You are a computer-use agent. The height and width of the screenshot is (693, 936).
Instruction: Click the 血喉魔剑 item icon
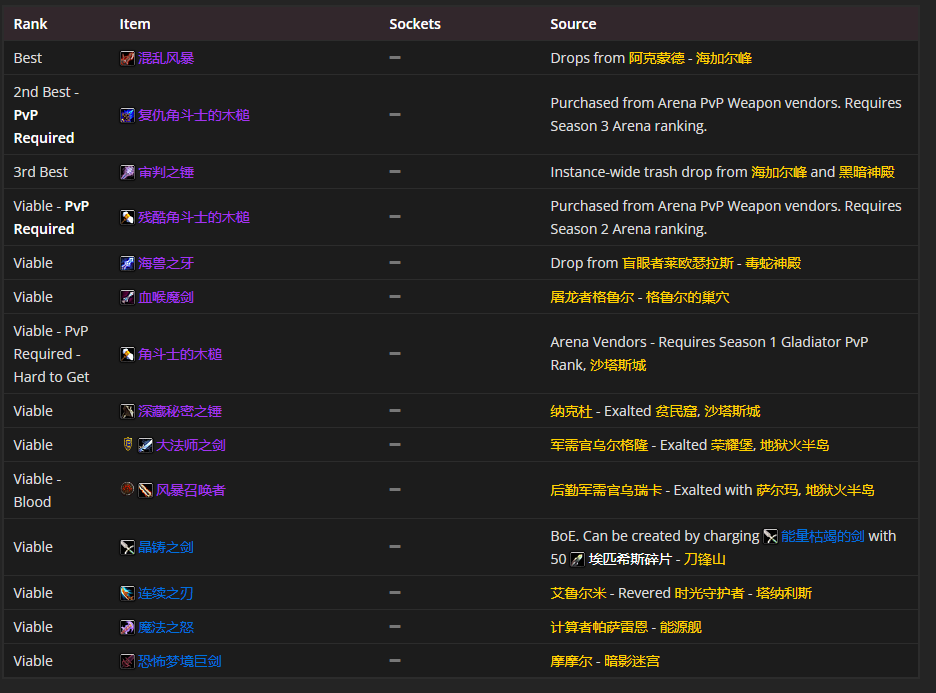pyautogui.click(x=127, y=297)
